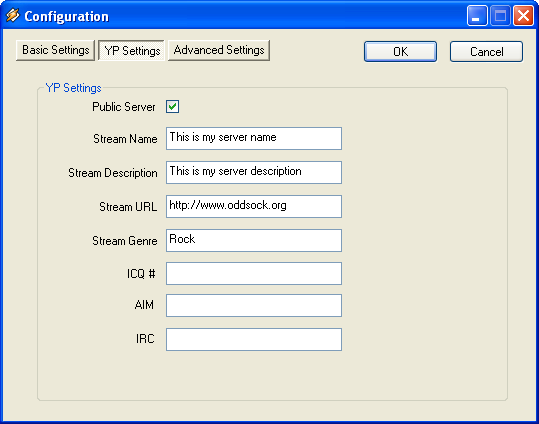Switch to the Basic Settings tab
539x424 pixels.
pos(55,50)
